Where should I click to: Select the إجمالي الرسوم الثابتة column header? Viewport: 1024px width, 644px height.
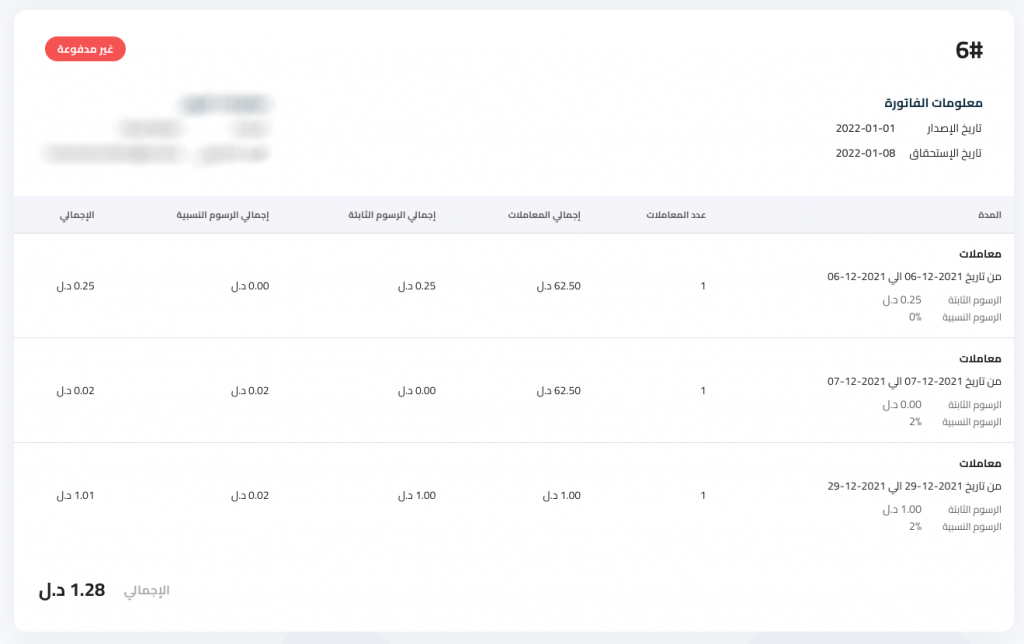click(x=390, y=215)
